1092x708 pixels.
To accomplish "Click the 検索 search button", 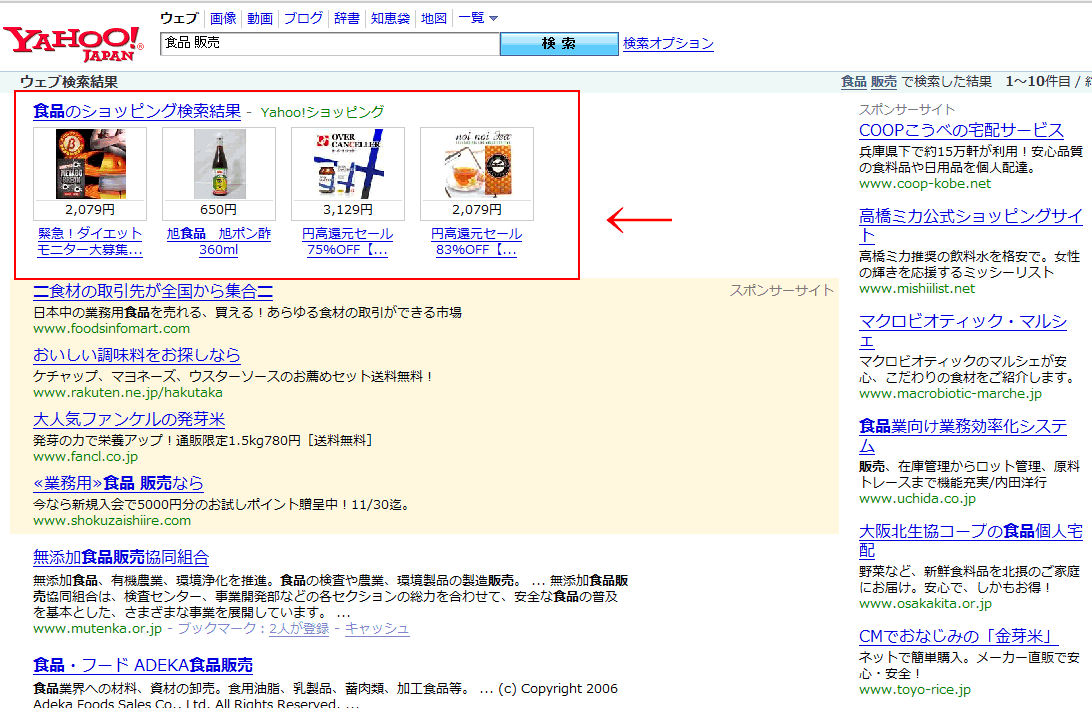I will coord(559,43).
